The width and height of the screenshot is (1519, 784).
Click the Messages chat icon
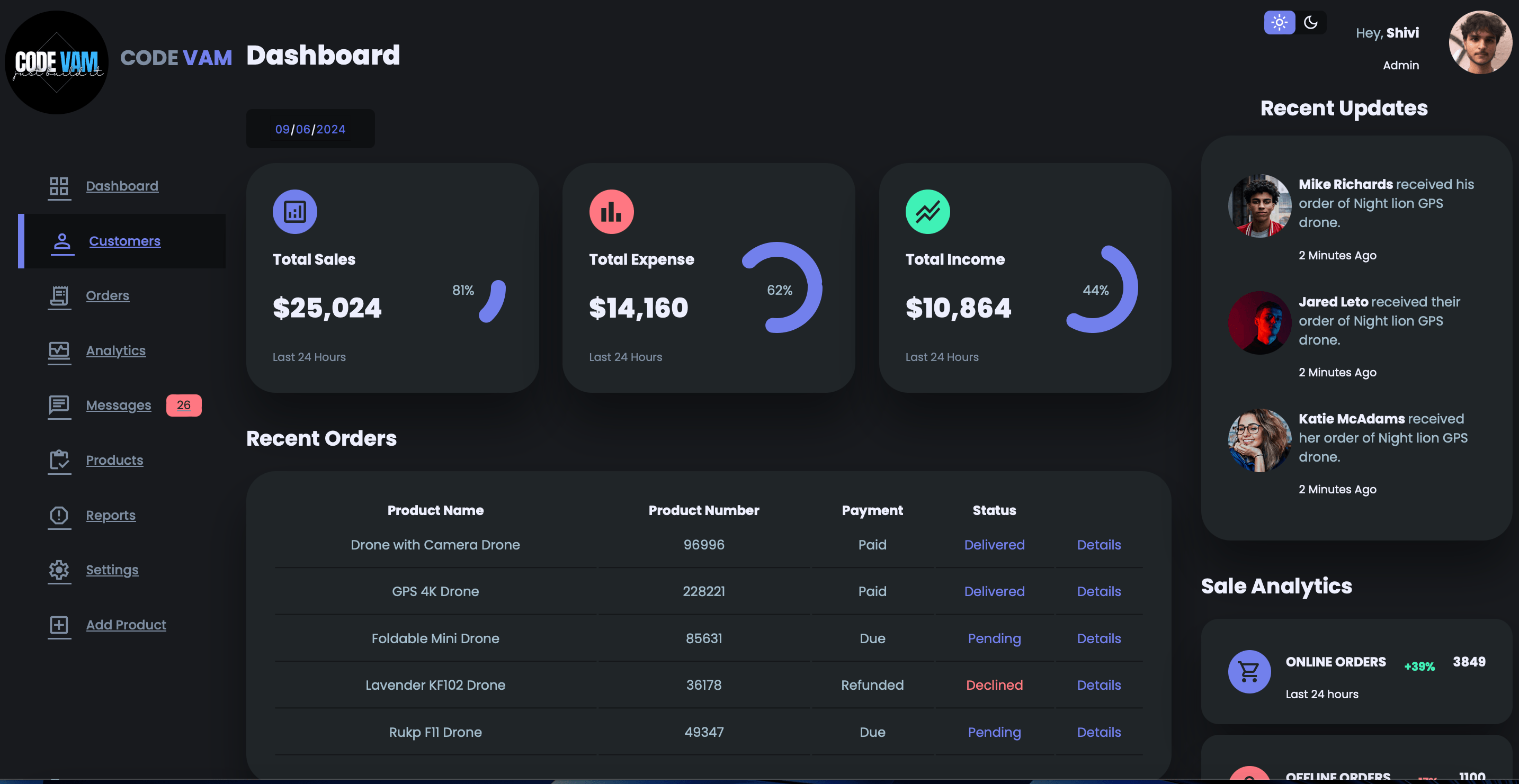59,405
